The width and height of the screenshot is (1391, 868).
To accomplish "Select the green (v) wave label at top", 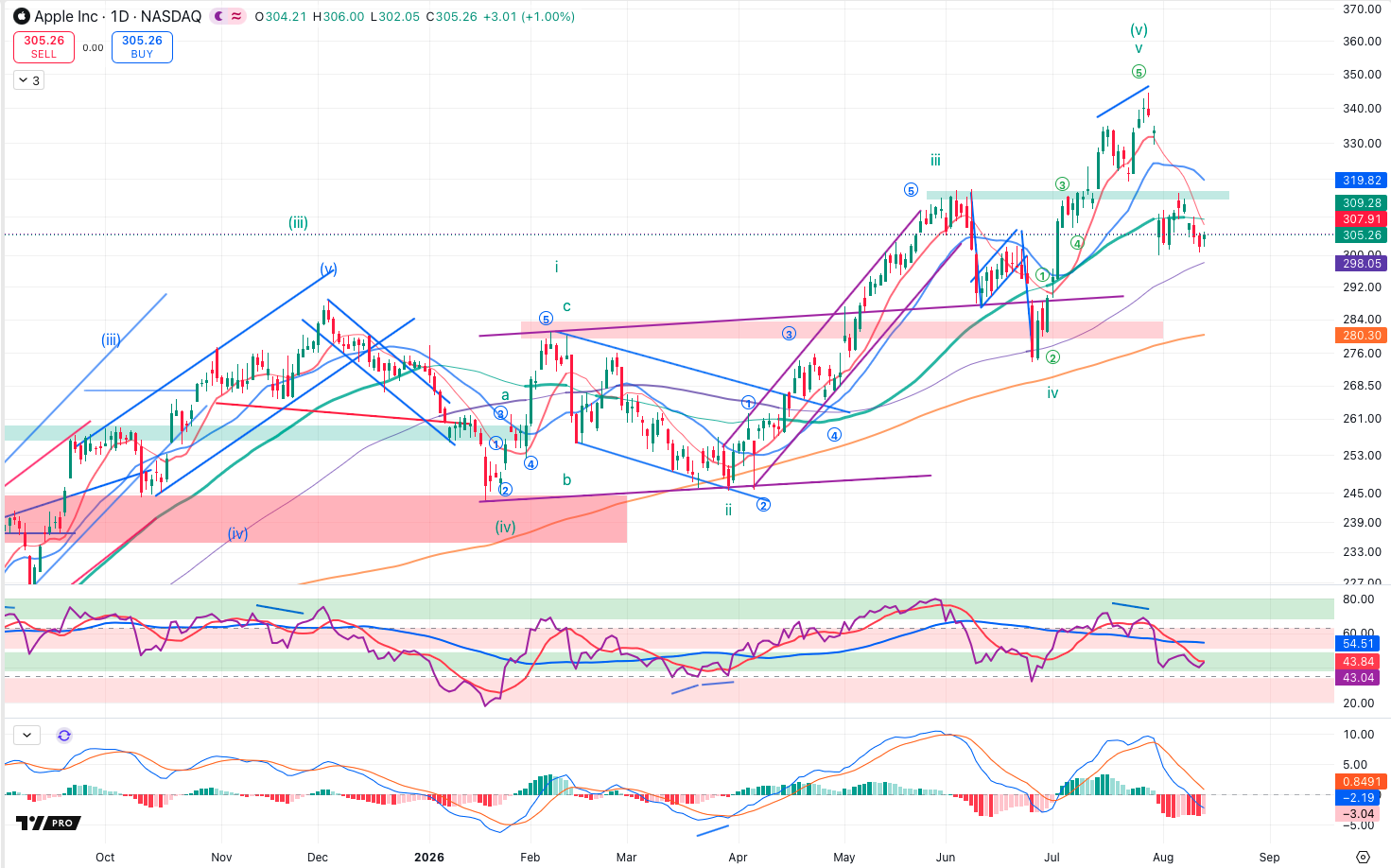I will point(1139,30).
